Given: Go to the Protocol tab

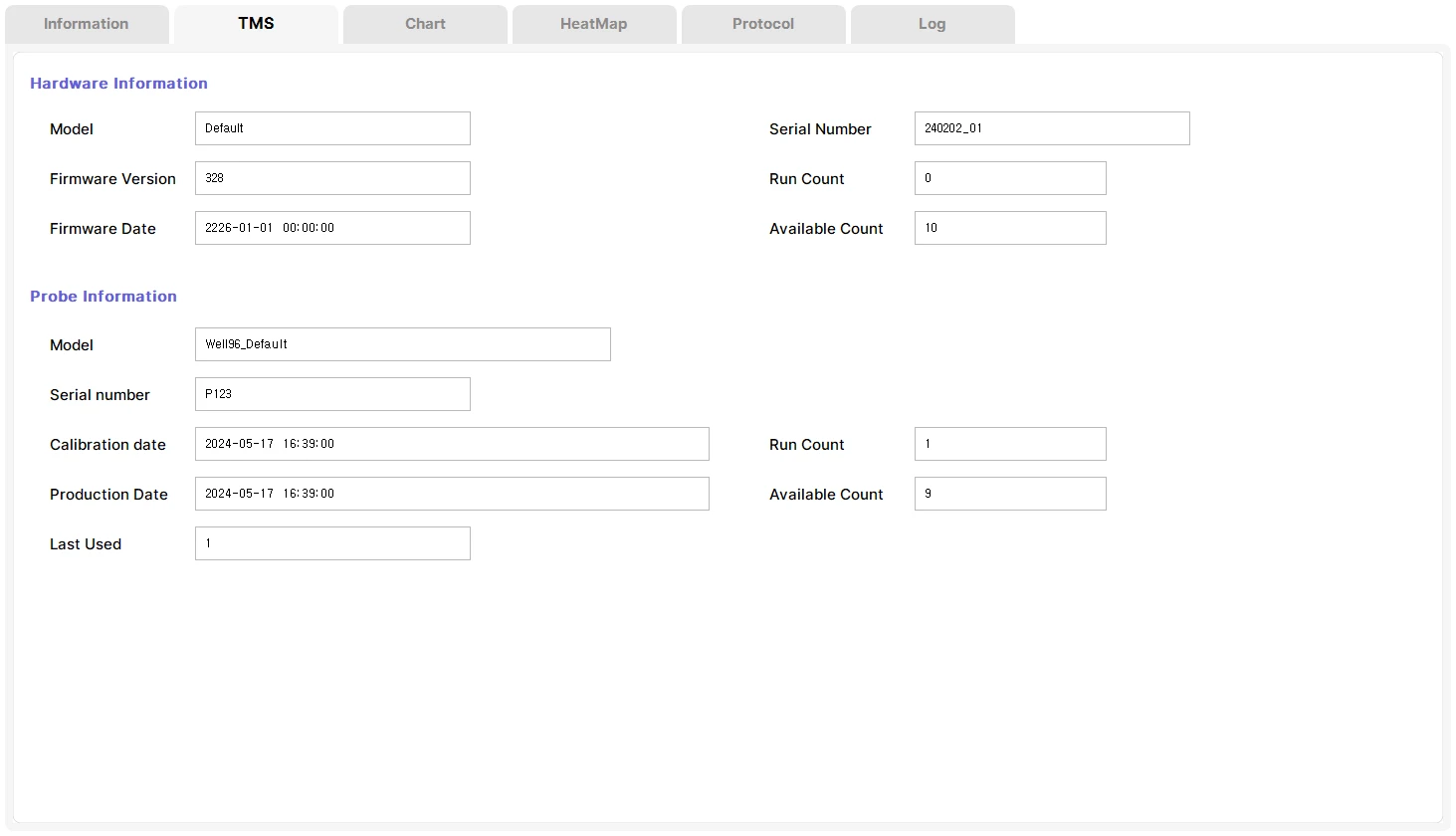Looking at the screenshot, I should pyautogui.click(x=763, y=24).
